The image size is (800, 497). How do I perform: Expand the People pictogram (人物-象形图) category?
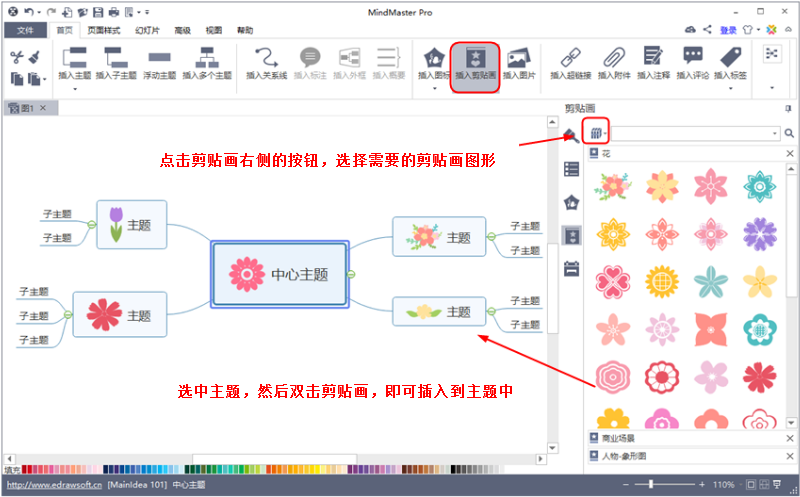686,456
